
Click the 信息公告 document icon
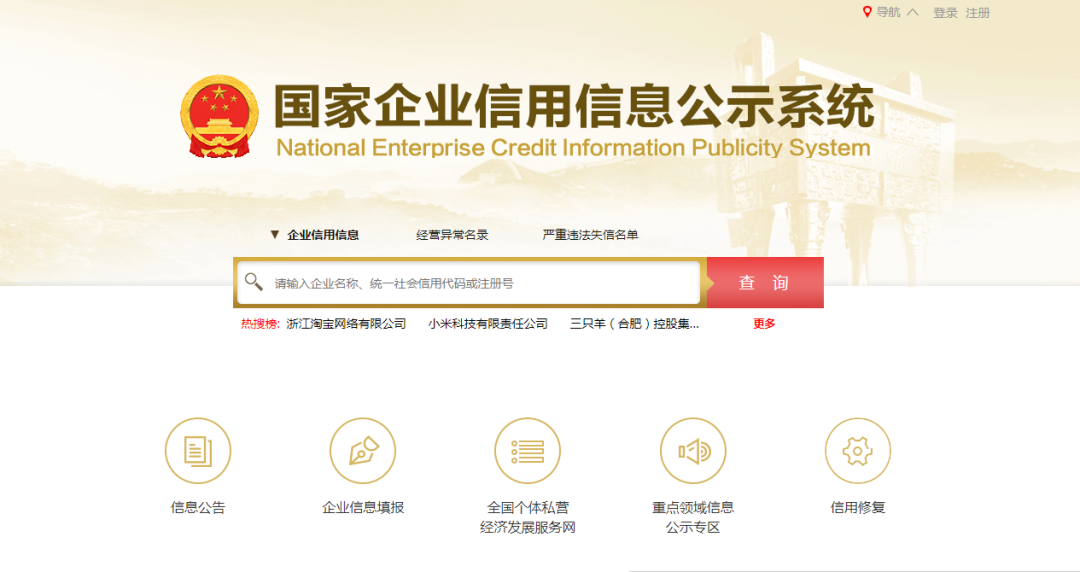[198, 451]
